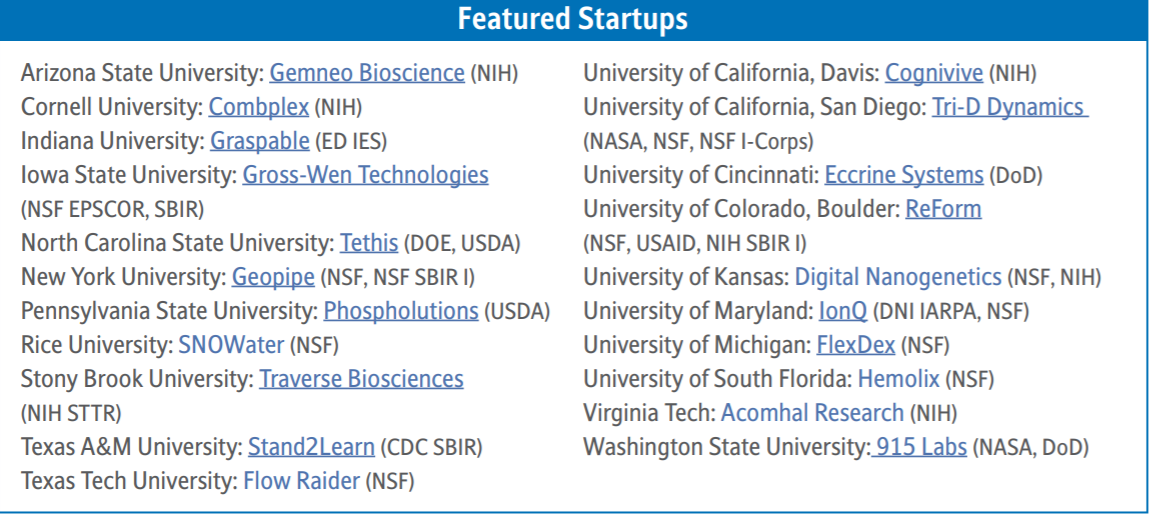Follow the Graspable link
This screenshot has width=1149, height=515.
(x=260, y=141)
